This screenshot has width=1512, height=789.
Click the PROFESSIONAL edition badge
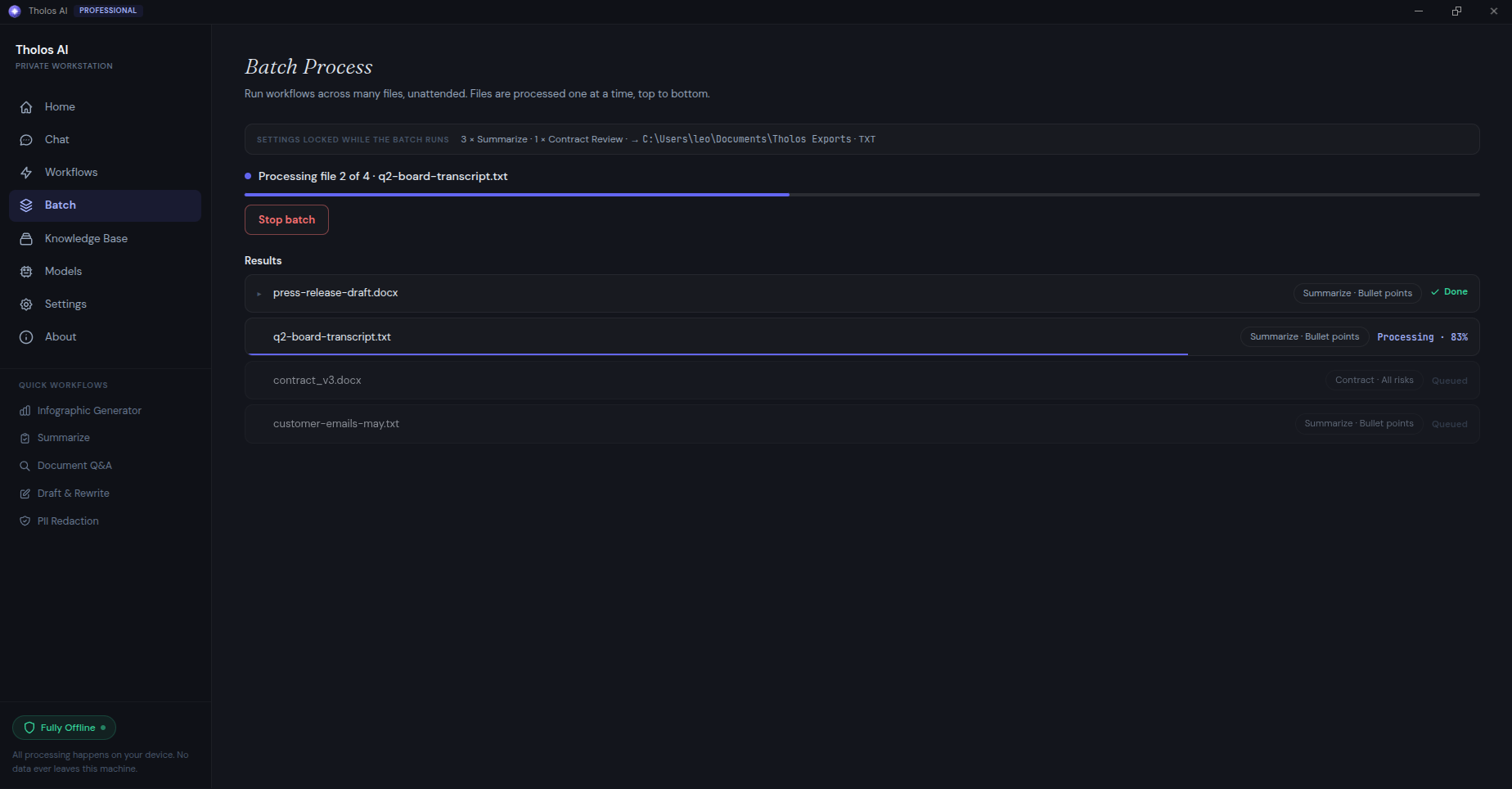click(x=108, y=11)
